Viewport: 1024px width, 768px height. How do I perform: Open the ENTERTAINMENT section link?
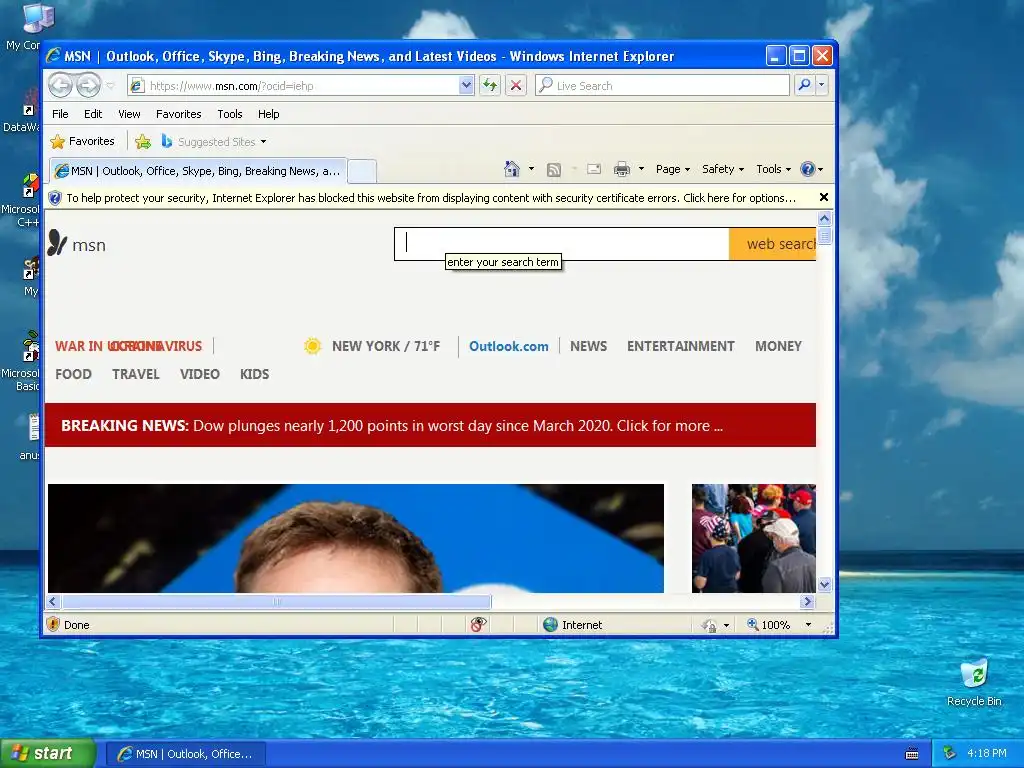tap(680, 346)
